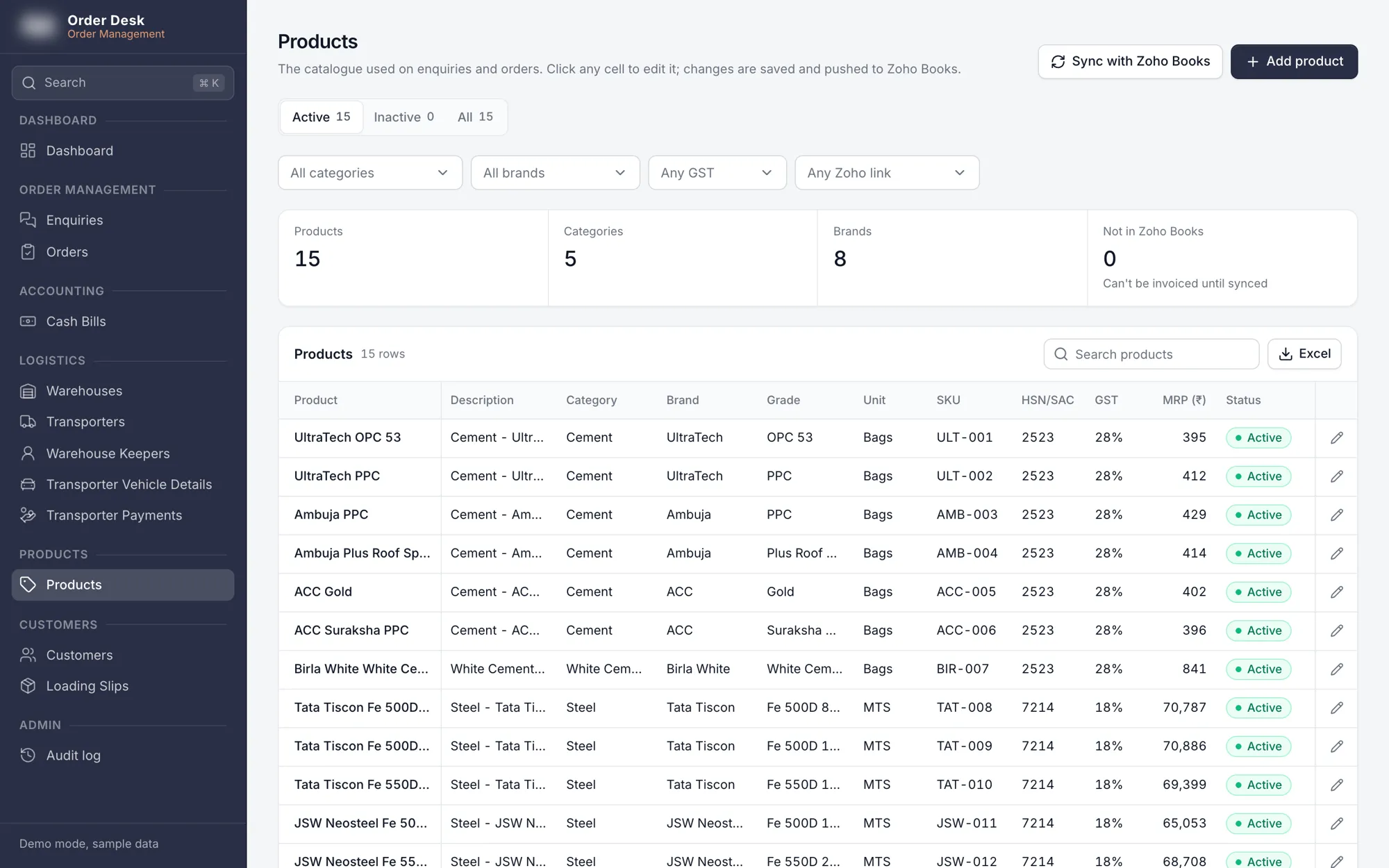Click the Loading Slips box icon
This screenshot has width=1389, height=868.
tap(28, 686)
